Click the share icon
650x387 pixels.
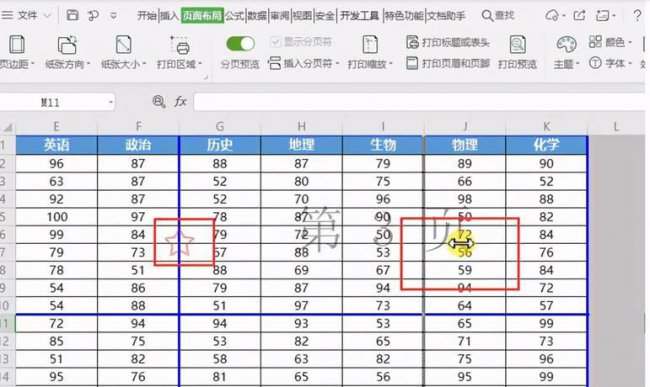(x=579, y=16)
